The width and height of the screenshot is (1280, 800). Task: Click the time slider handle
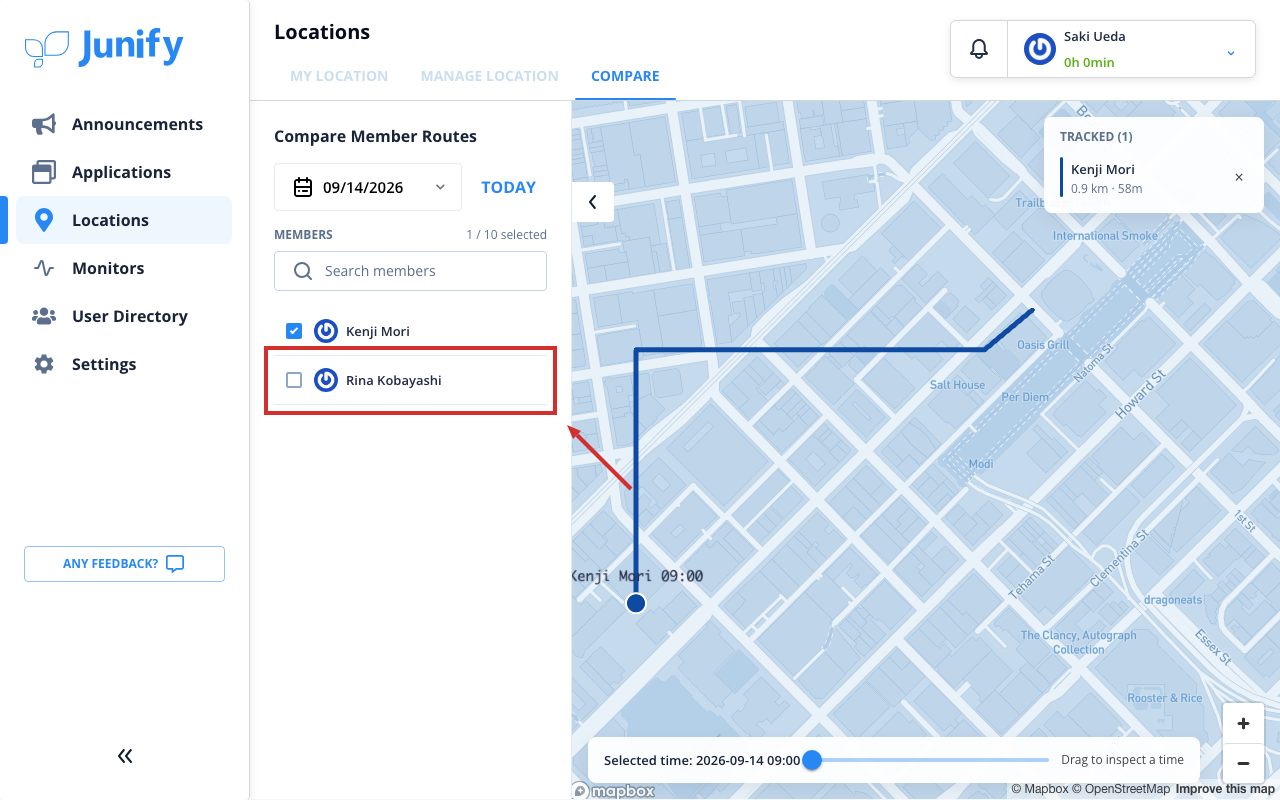pos(812,760)
